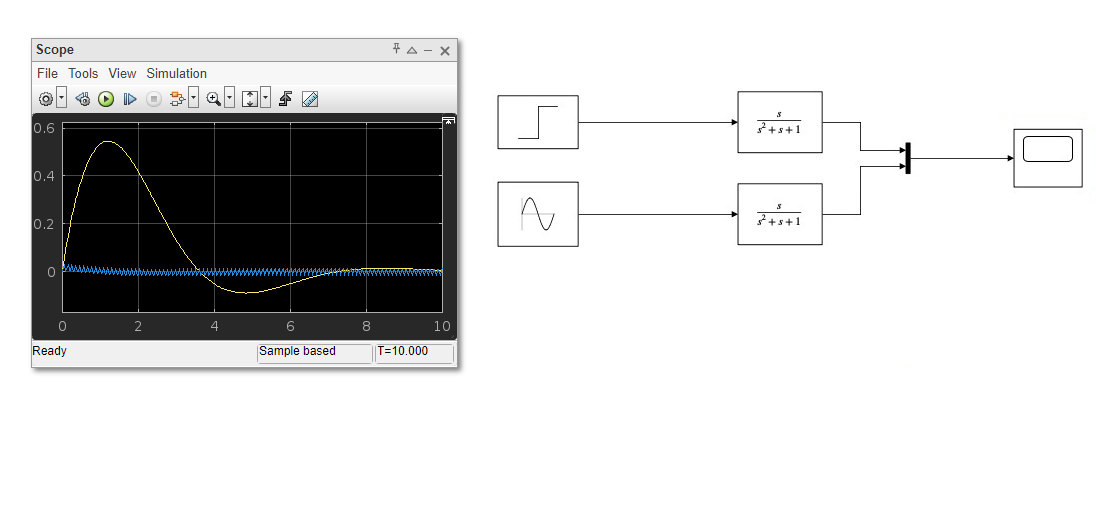
Task: Click the Highlight Simulink Block icon
Action: [177, 99]
